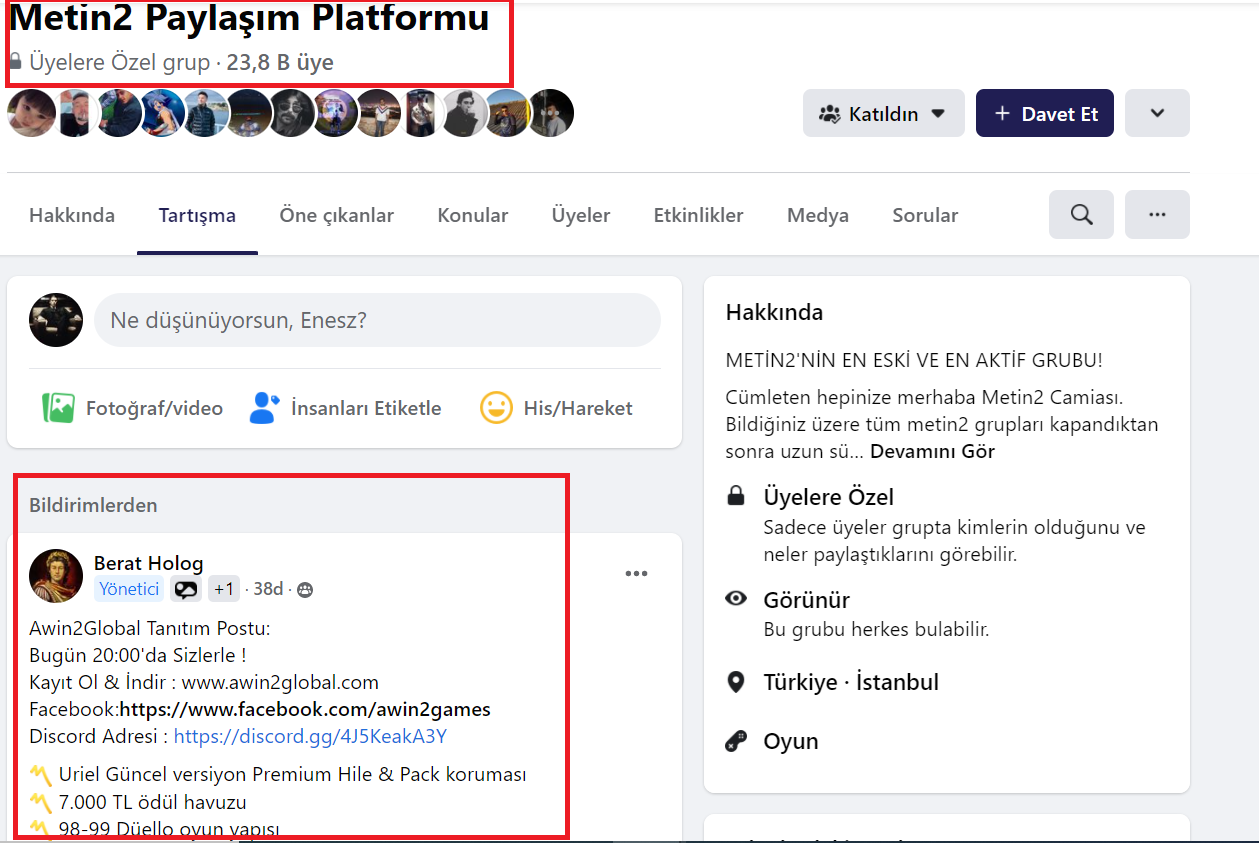
Task: Open the Üyeler tab
Action: coord(580,214)
